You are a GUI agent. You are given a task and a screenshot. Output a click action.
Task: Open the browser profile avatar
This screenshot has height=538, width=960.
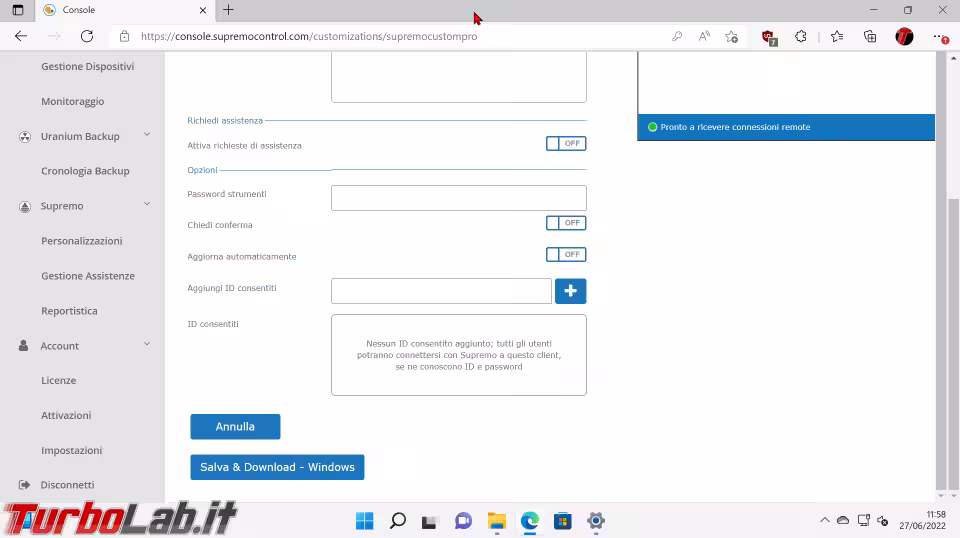[x=904, y=37]
